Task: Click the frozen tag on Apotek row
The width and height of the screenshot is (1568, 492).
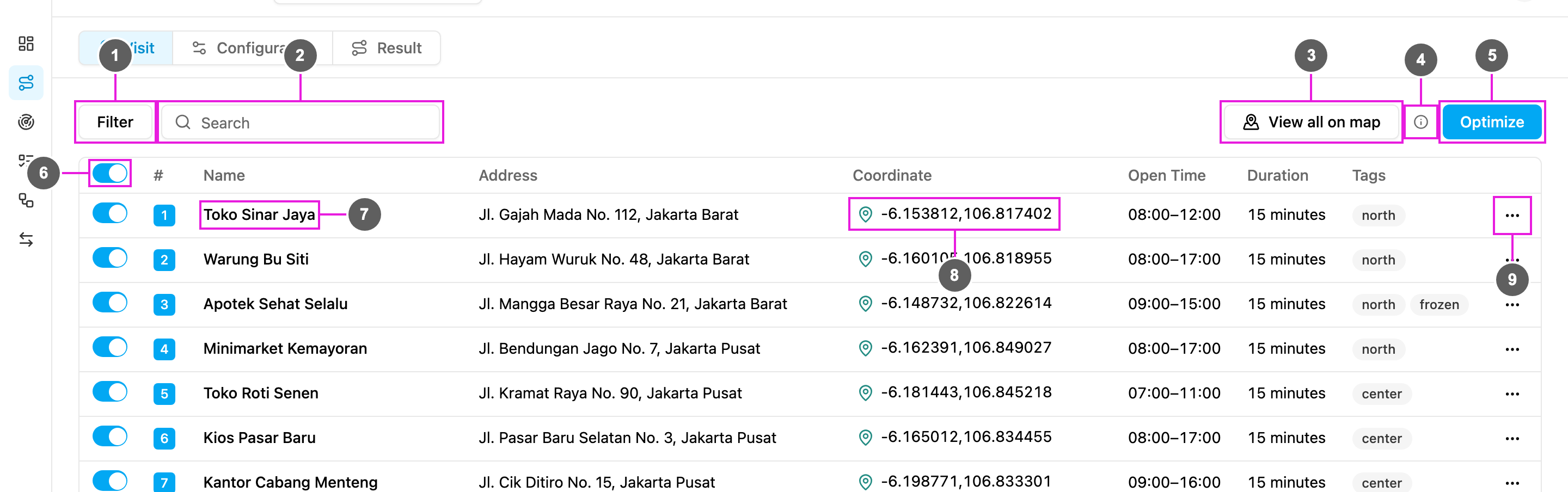Action: coord(1439,304)
